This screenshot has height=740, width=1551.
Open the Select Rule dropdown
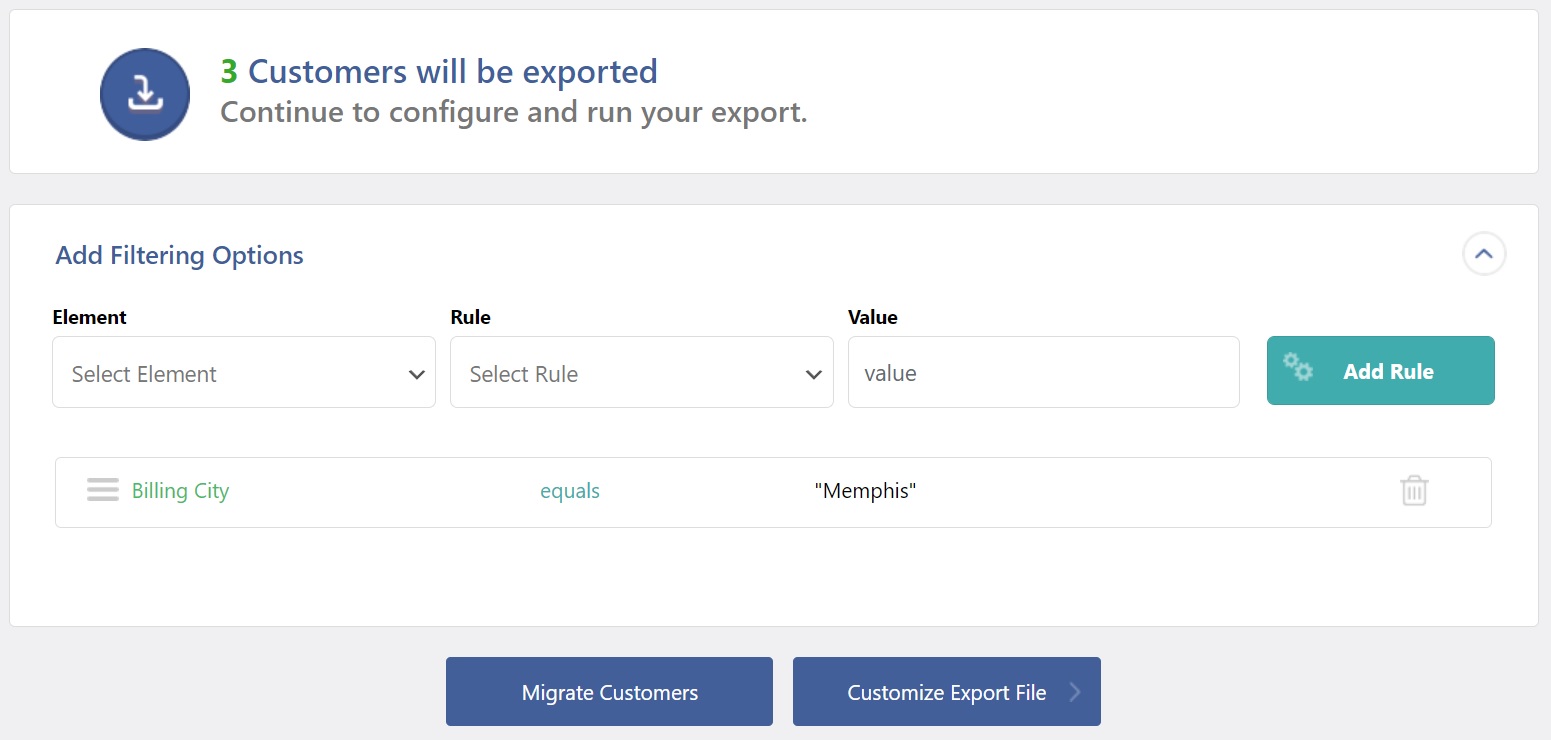[x=642, y=373]
